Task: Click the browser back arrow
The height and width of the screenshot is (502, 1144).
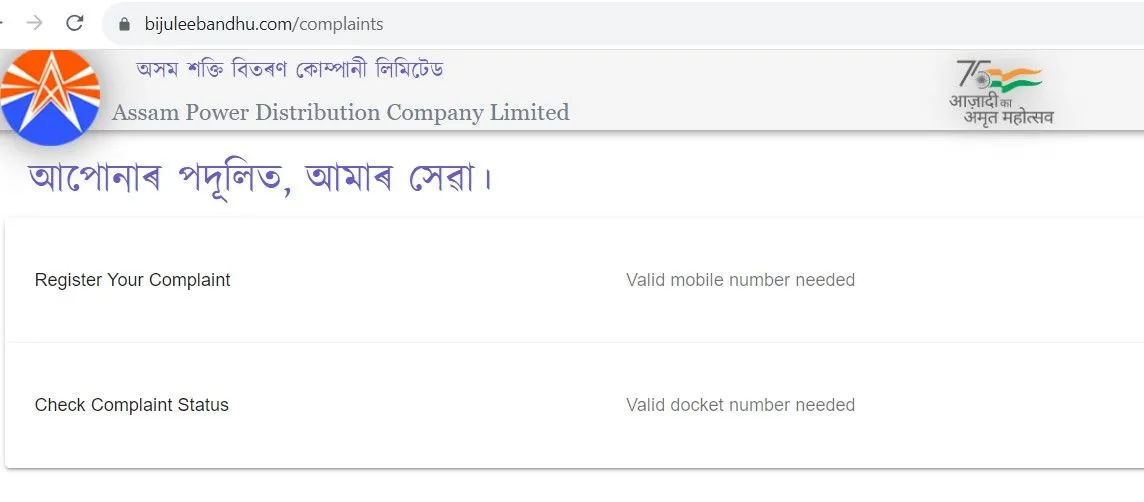Action: point(3,23)
